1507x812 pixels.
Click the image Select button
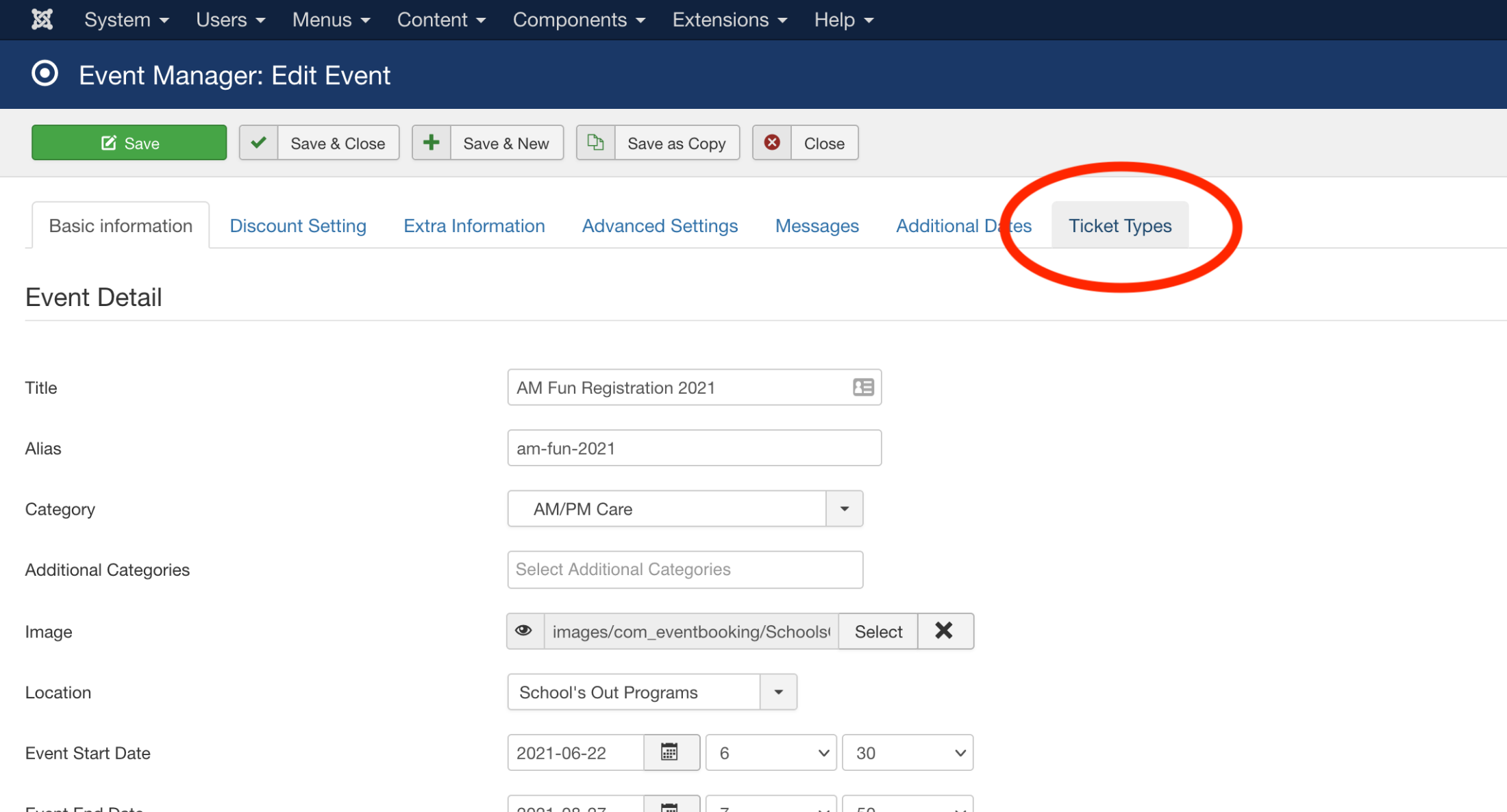click(878, 631)
